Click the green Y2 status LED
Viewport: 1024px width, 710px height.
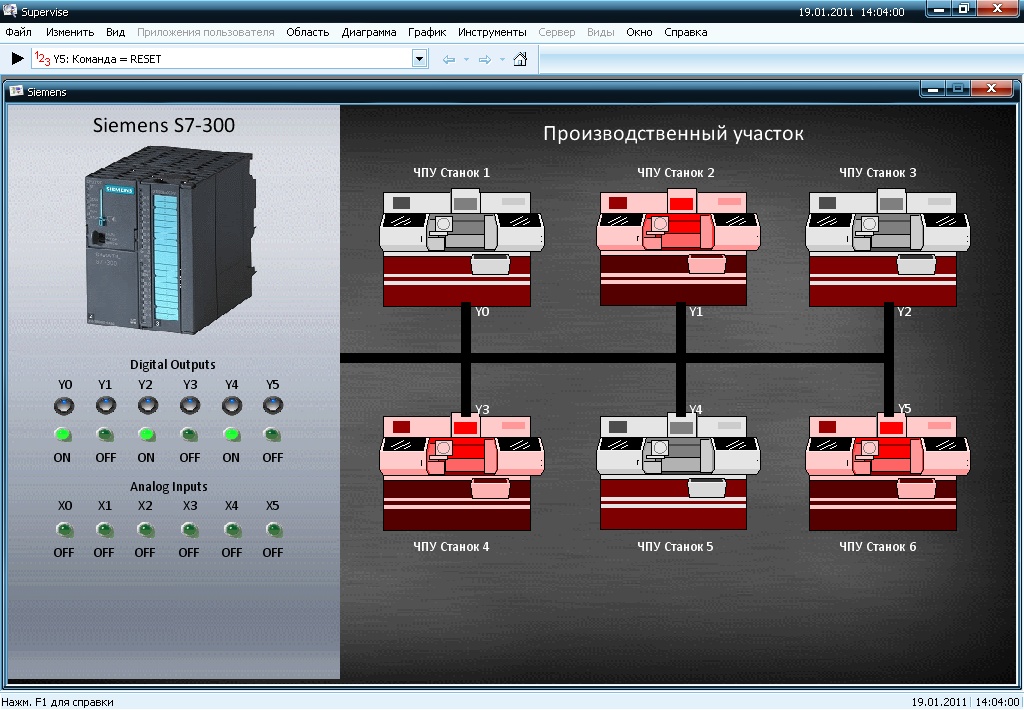146,434
